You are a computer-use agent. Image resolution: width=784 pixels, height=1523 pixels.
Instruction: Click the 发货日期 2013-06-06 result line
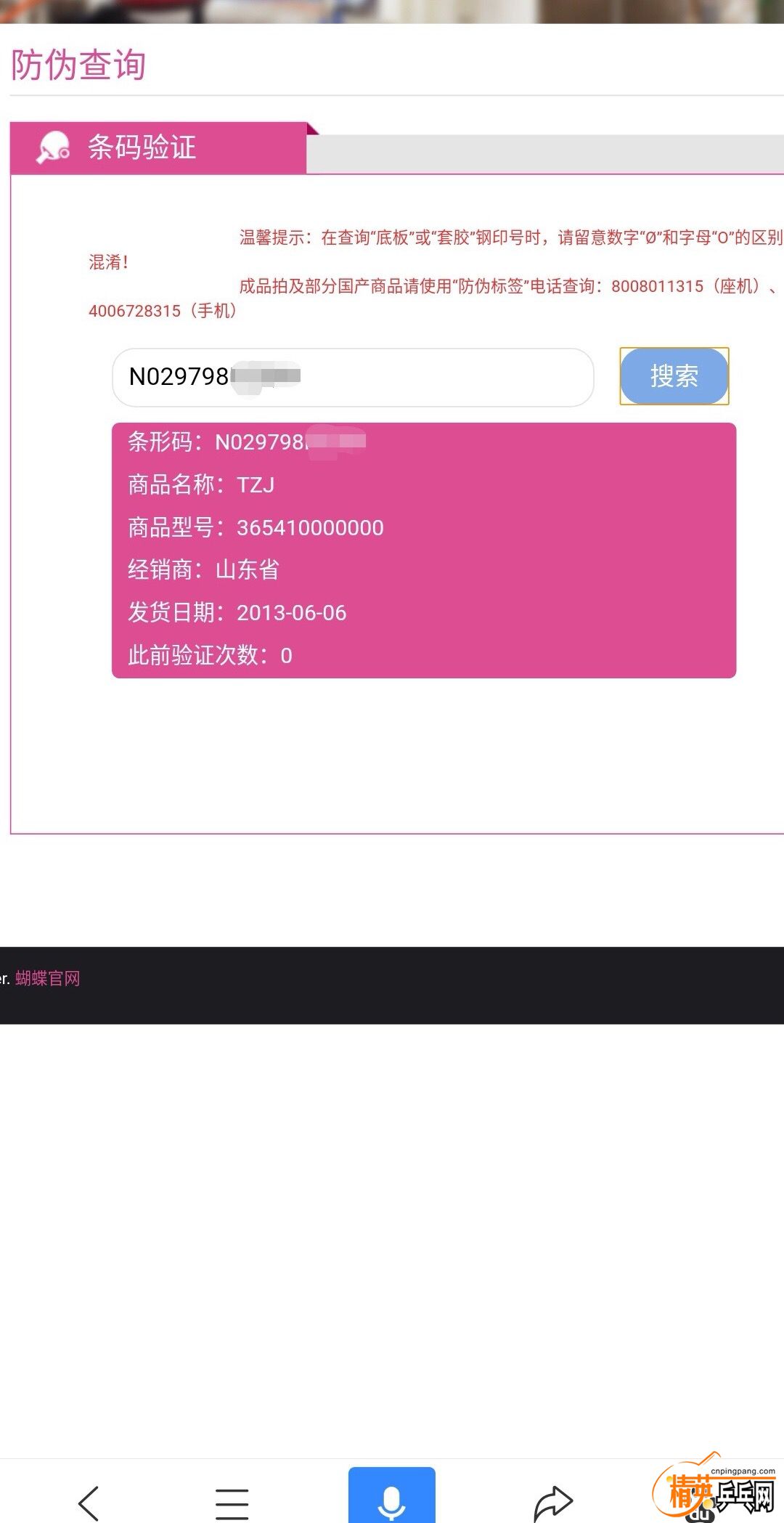[237, 612]
